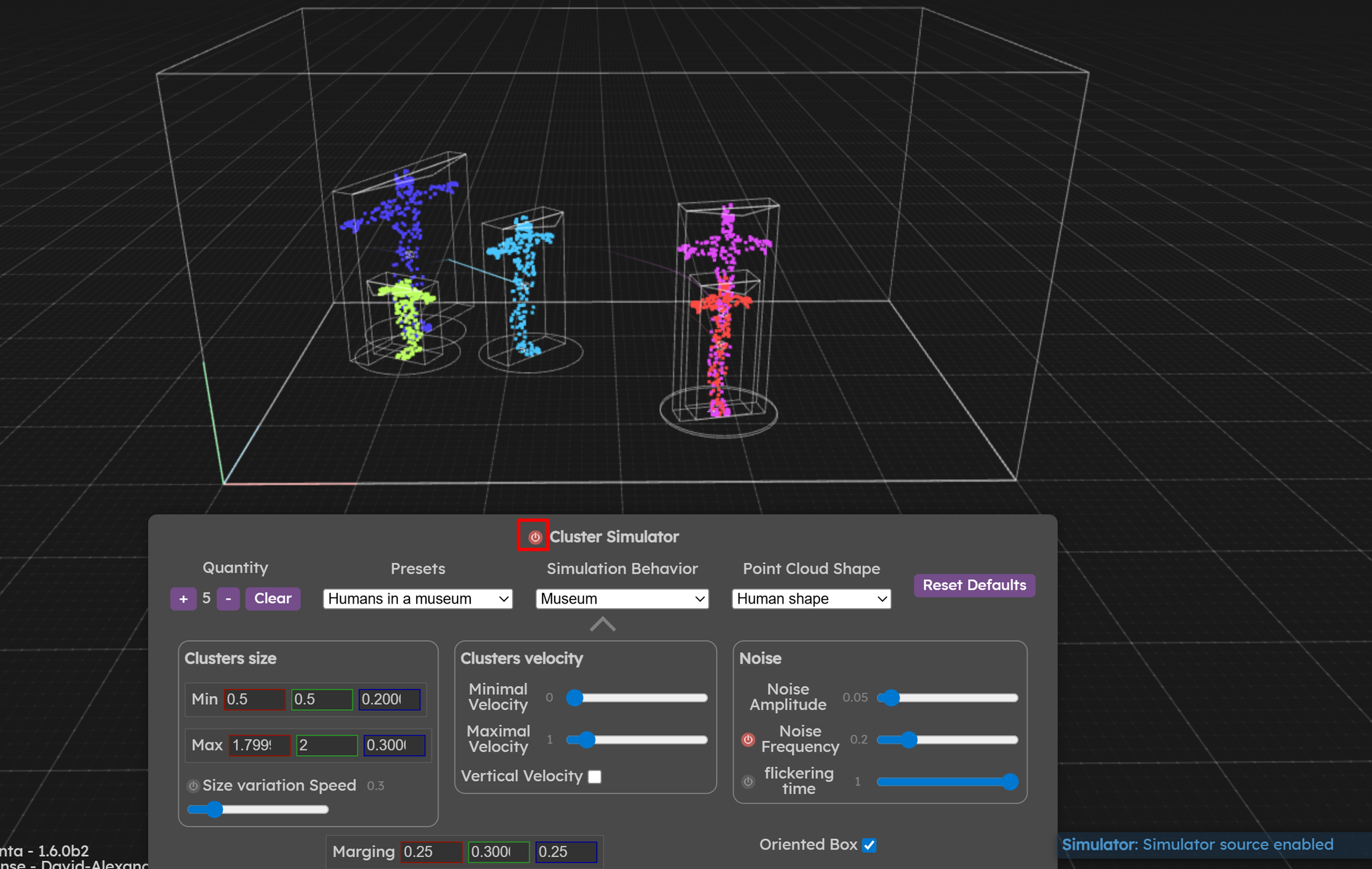Click the Simulator source enabled notification
This screenshot has height=869, width=1372.
coord(1197,844)
